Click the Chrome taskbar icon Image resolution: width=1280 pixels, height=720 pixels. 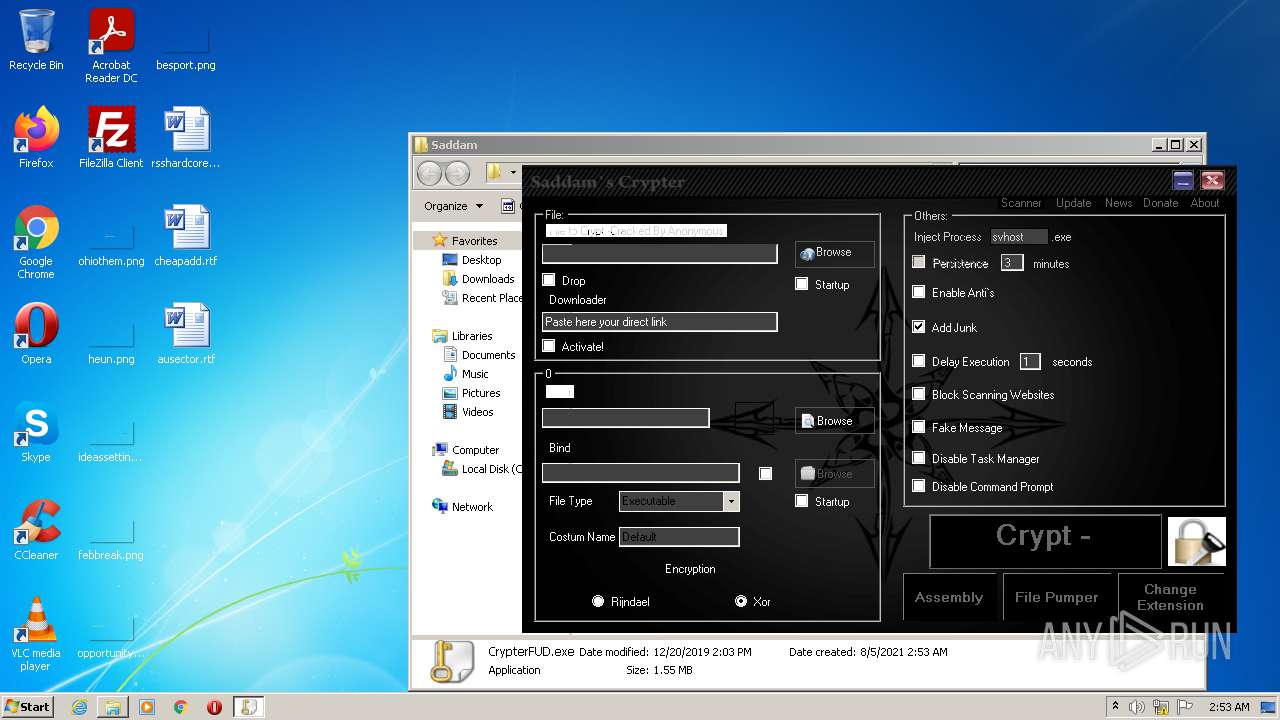click(181, 707)
